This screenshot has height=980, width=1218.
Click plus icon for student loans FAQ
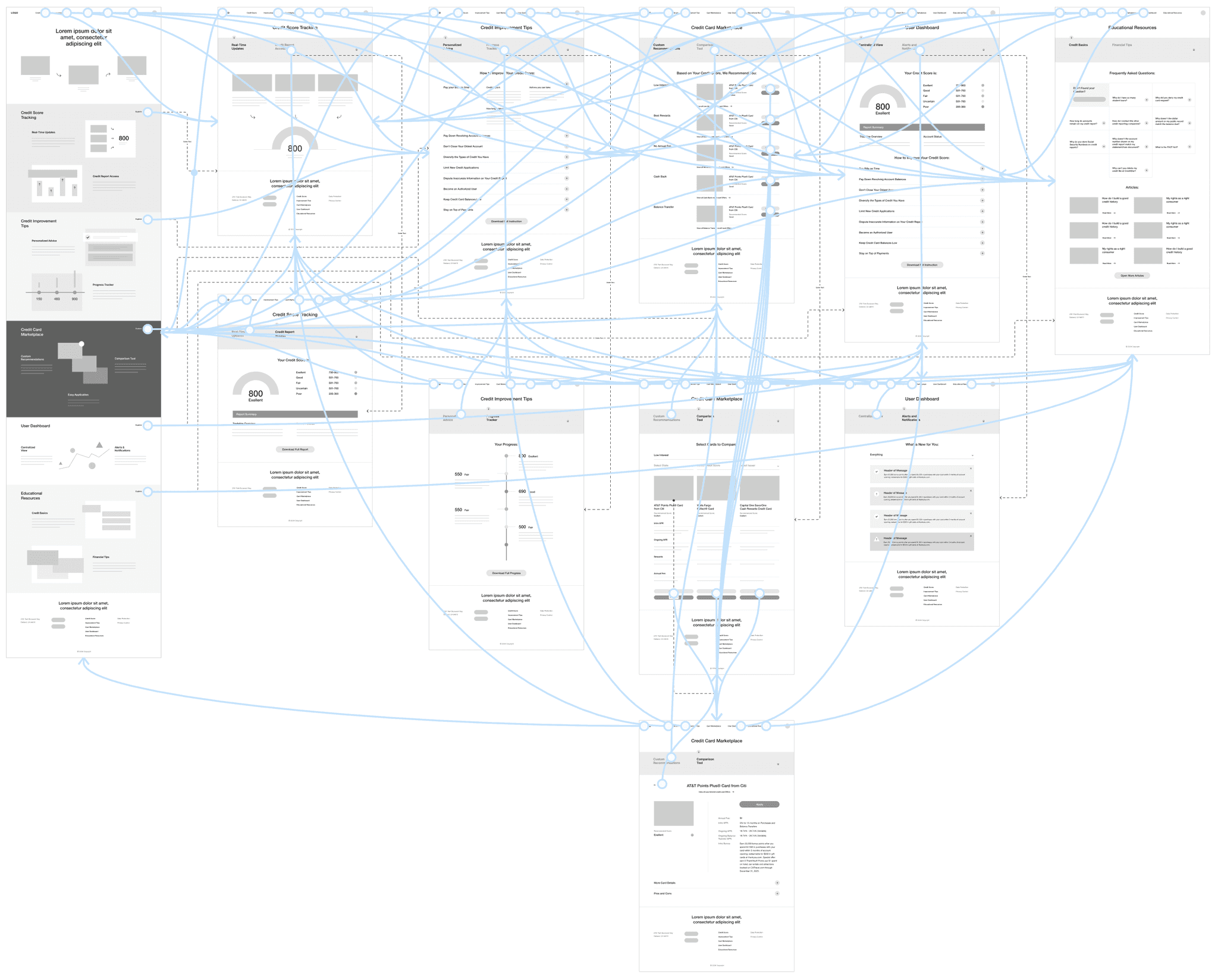click(1147, 100)
